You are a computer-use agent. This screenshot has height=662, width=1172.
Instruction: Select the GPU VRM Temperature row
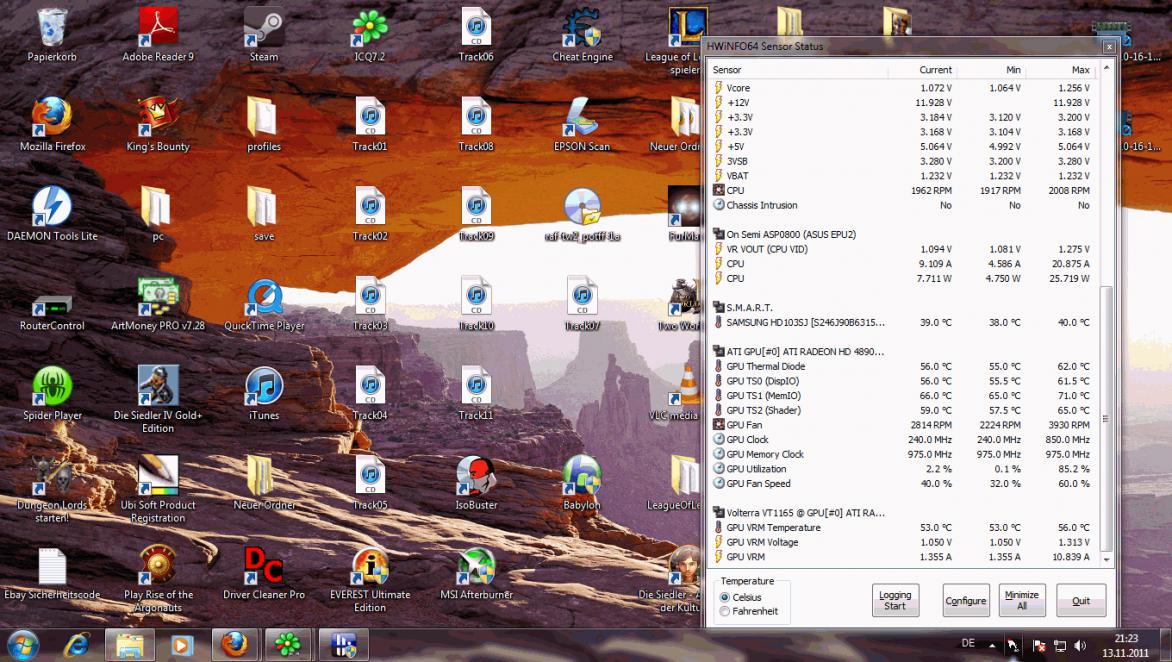[903, 527]
